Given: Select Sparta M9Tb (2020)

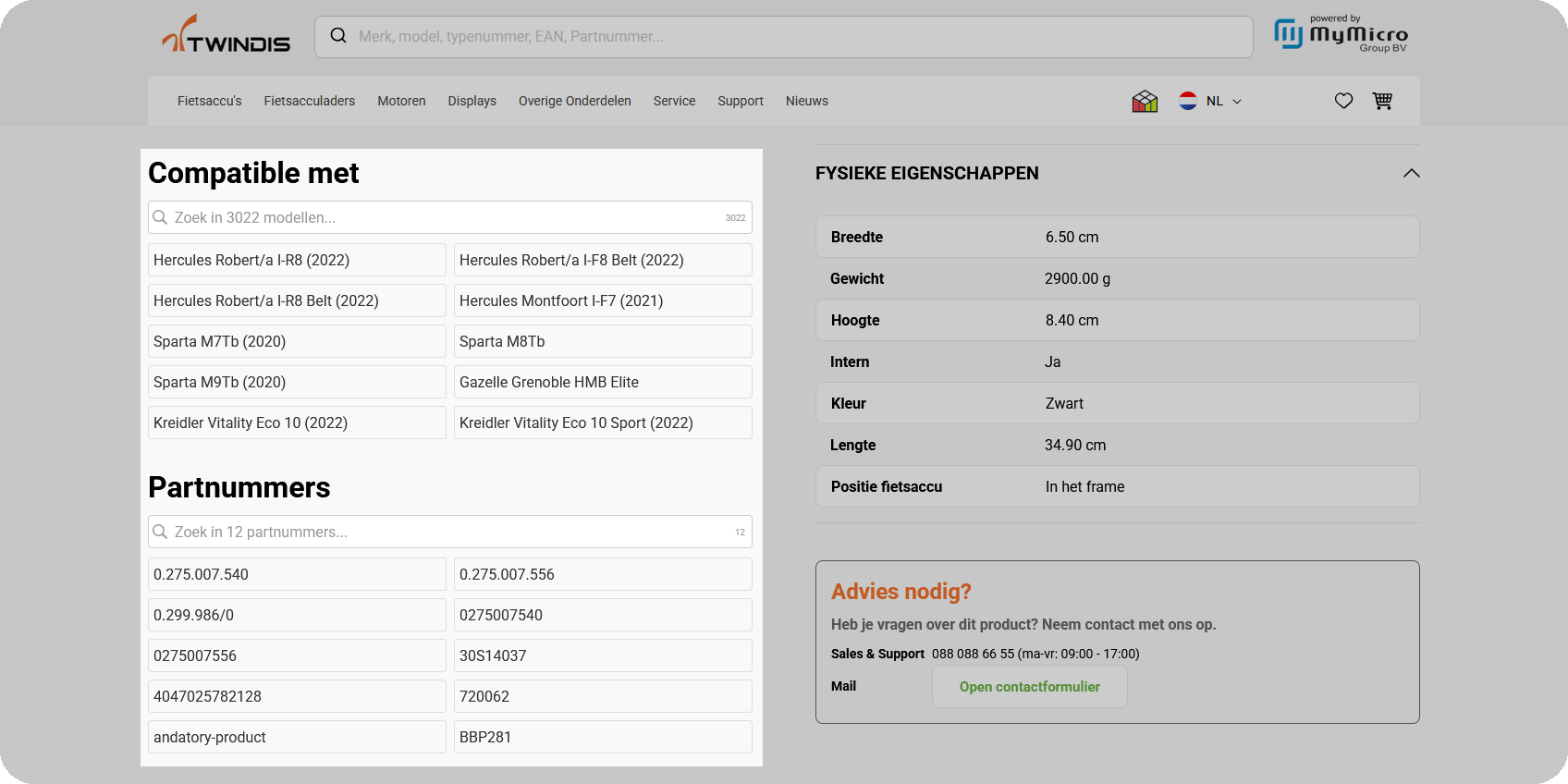Looking at the screenshot, I should click(297, 382).
